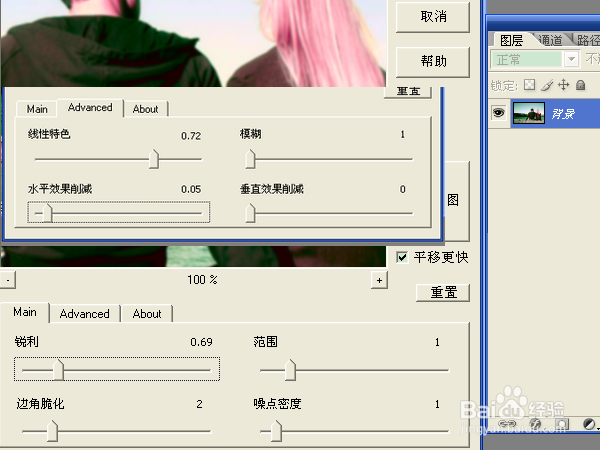The image size is (600, 450).
Task: Click lock position move icon
Action: coord(564,85)
